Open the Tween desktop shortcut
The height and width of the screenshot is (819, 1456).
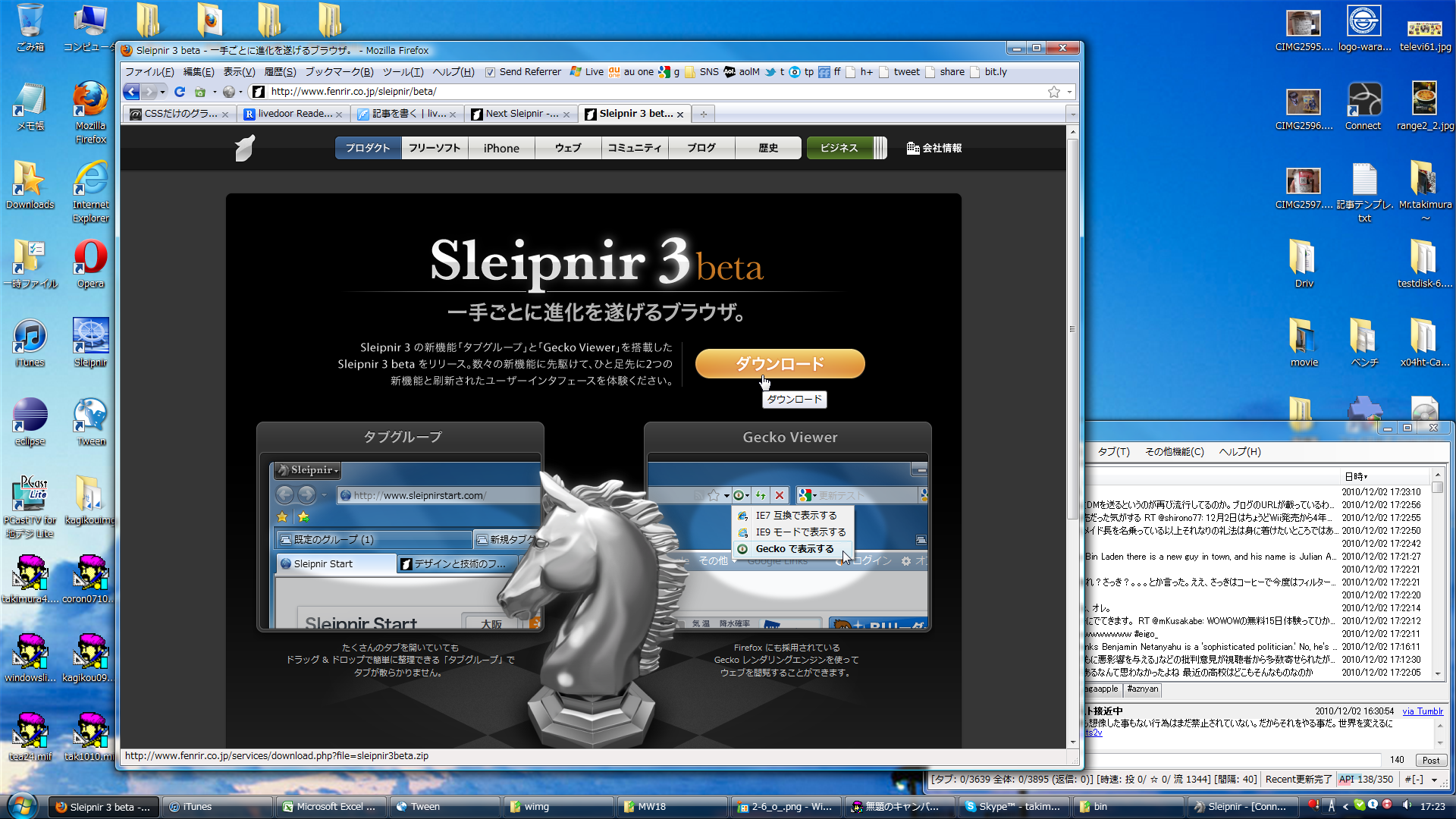(90, 422)
